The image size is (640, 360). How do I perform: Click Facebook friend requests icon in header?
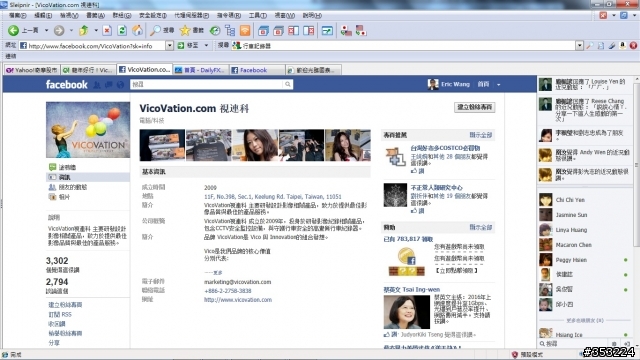coord(97,84)
